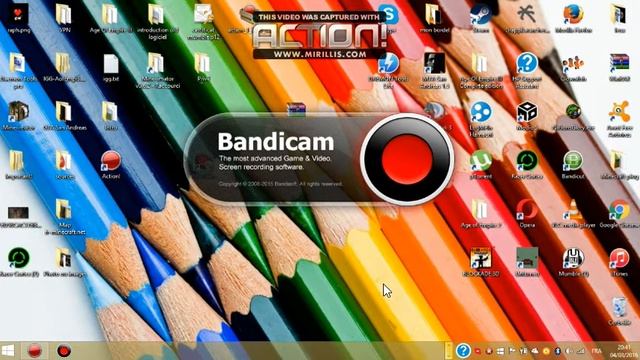Launch the Minecraft launcher shortcut
The width and height of the screenshot is (640, 360).
pyautogui.click(x=18, y=116)
